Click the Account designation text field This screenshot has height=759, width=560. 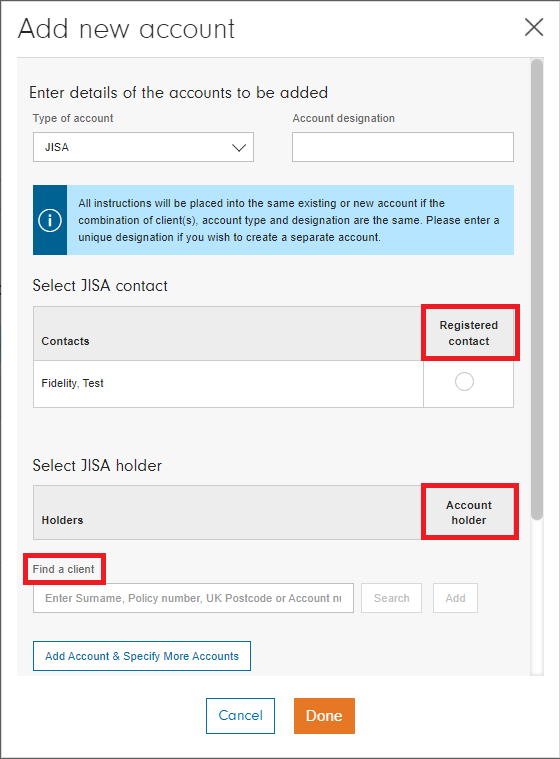(403, 147)
